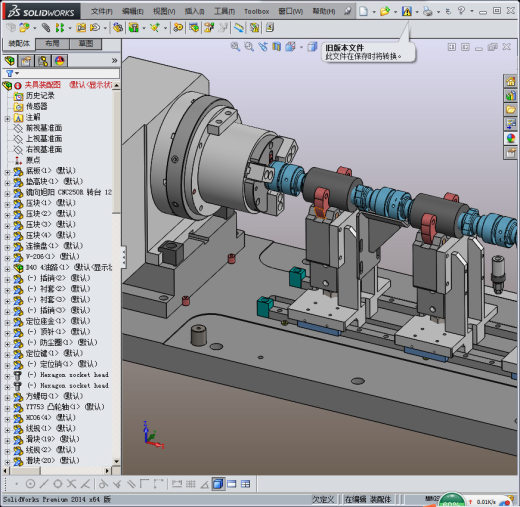Click the File Explorer folder task pane icon
The image size is (520, 507).
pyautogui.click(x=510, y=110)
